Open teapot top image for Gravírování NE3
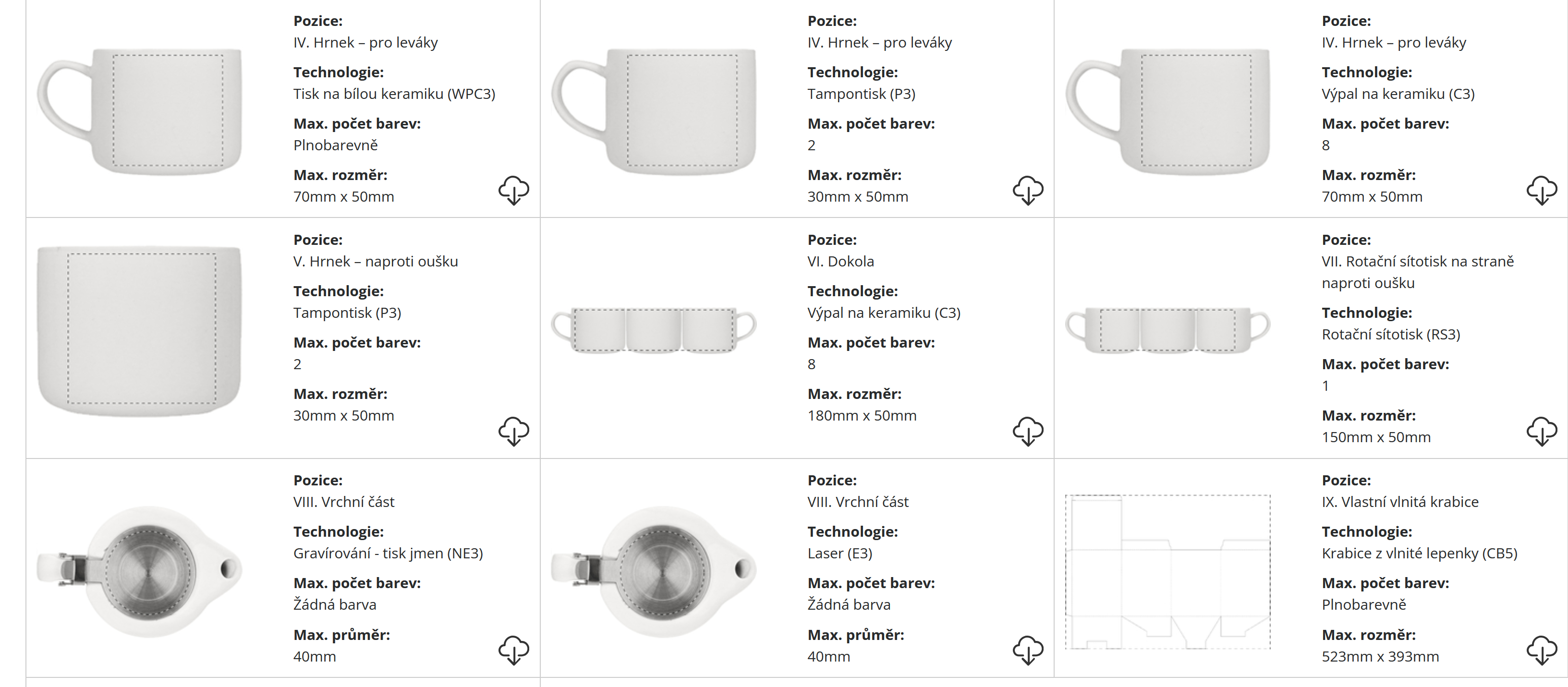 [140, 571]
